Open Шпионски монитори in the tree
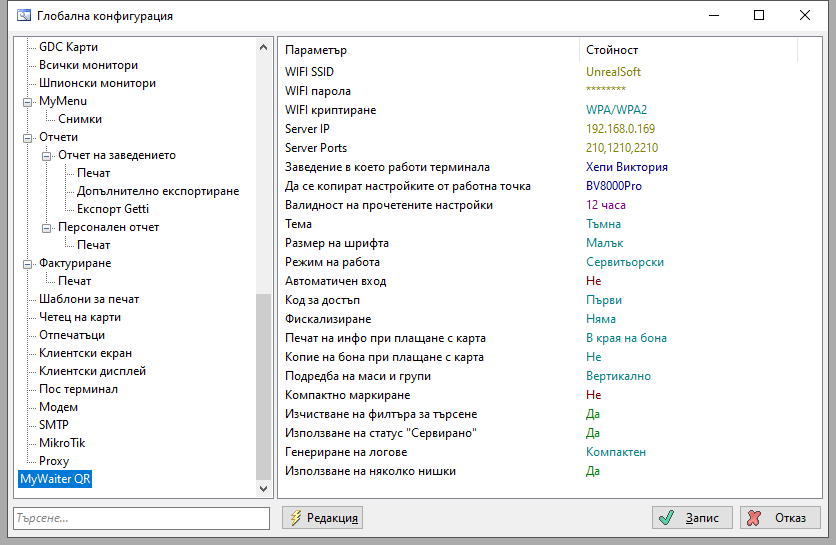Screen dimensions: 836x545 [x=97, y=83]
